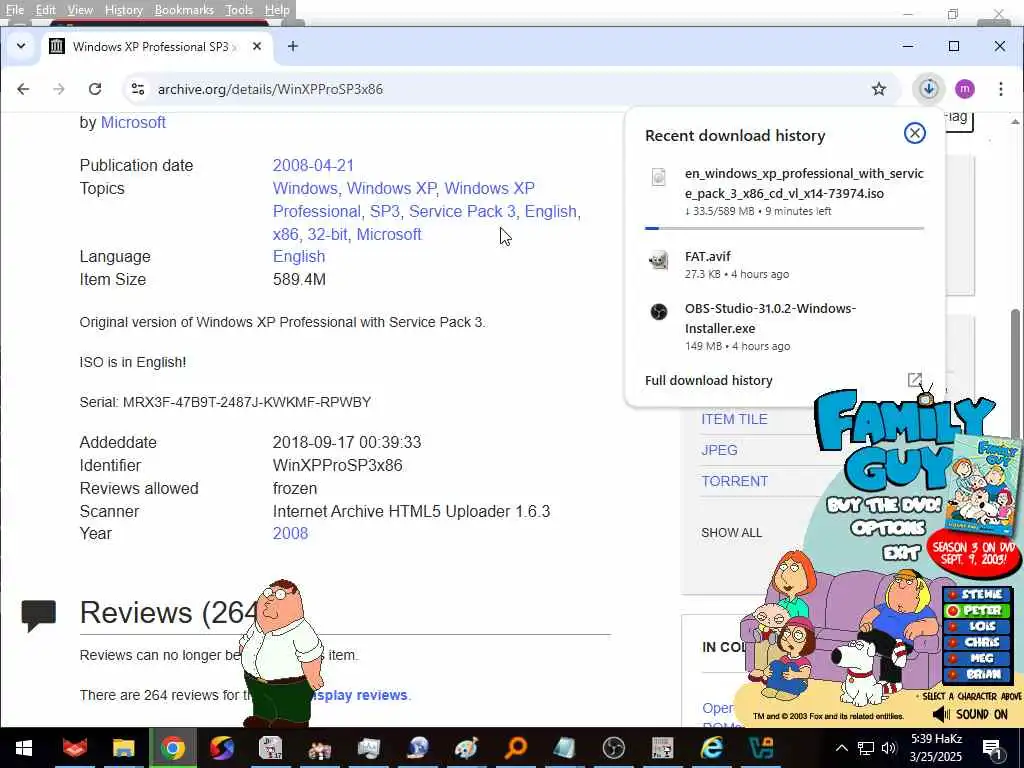The width and height of the screenshot is (1024, 768).
Task: Pick Brian from the character list
Action: point(976,675)
